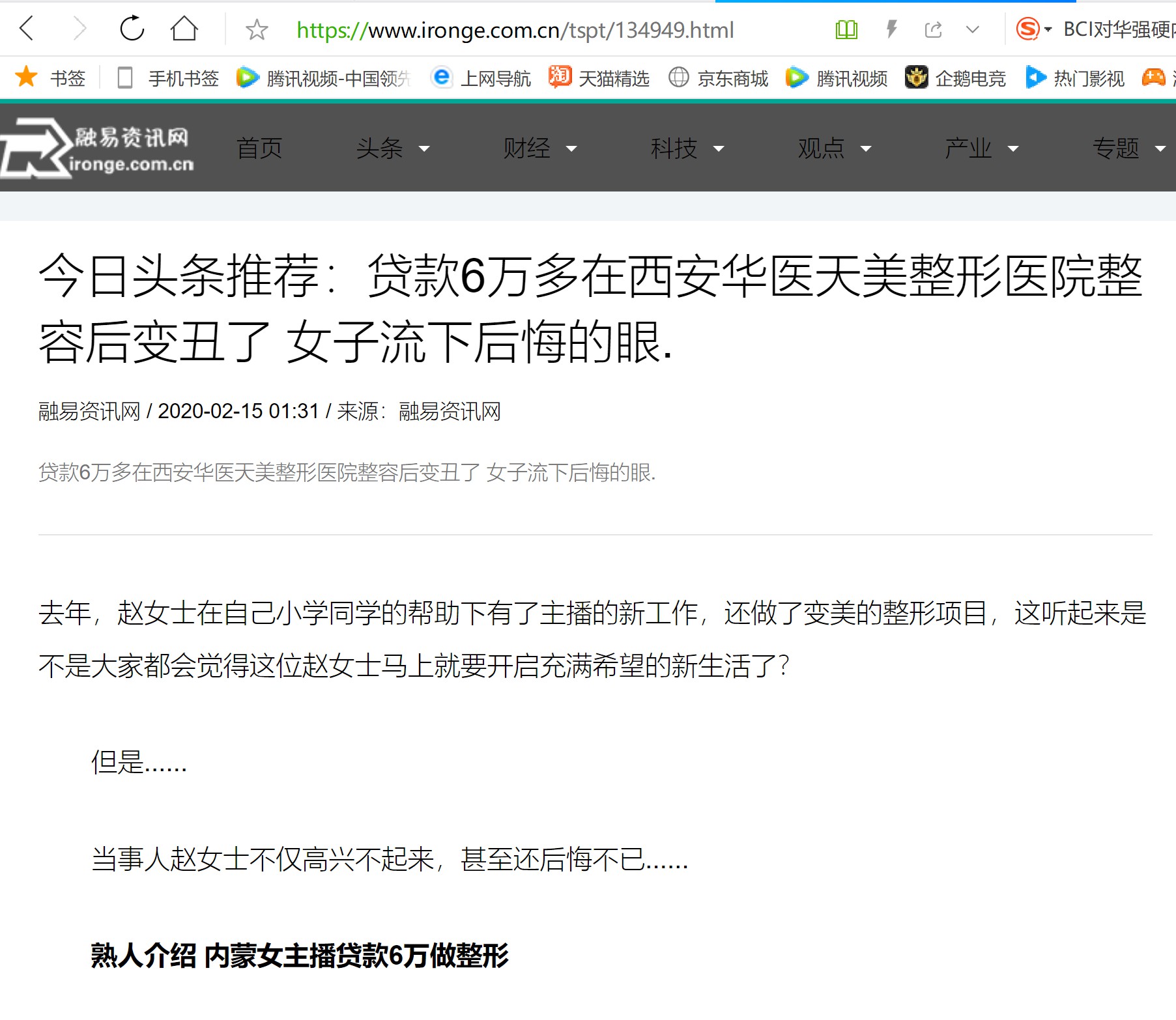Open the 专题 navigation menu

click(1115, 149)
